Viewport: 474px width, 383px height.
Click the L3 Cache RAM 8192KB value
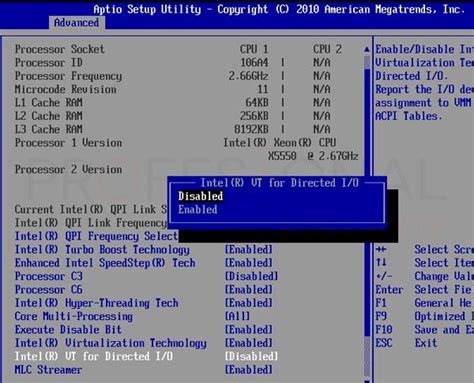[x=251, y=129]
